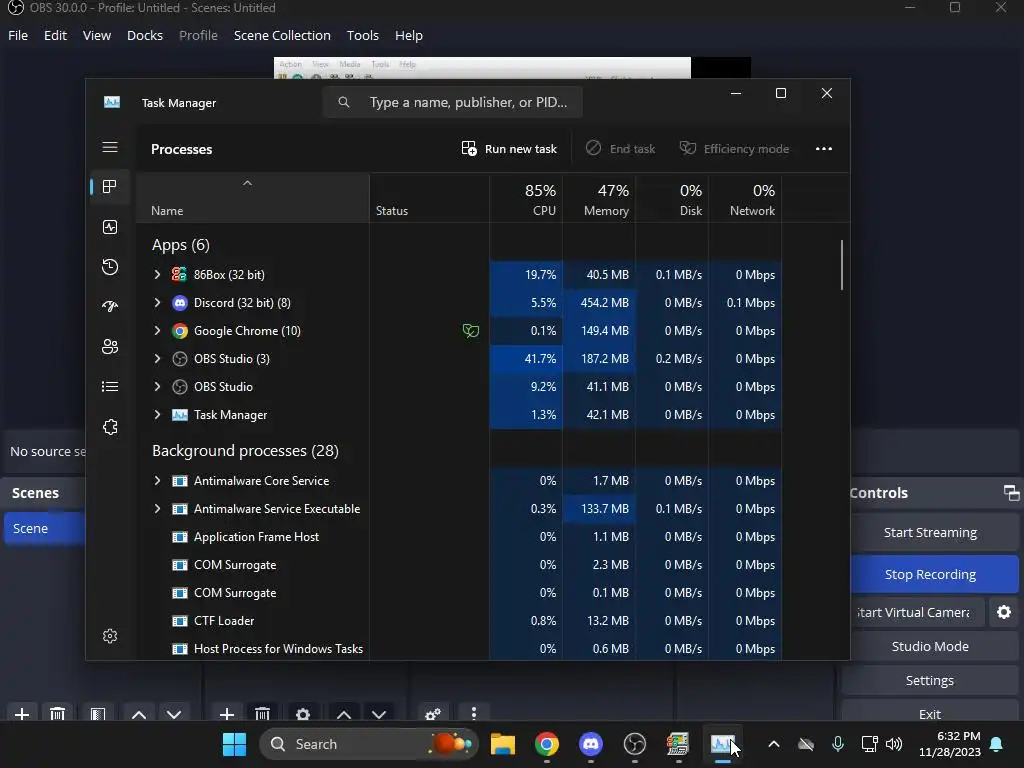Move source down with arrow icon
Image resolution: width=1024 pixels, height=768 pixels.
(x=379, y=714)
